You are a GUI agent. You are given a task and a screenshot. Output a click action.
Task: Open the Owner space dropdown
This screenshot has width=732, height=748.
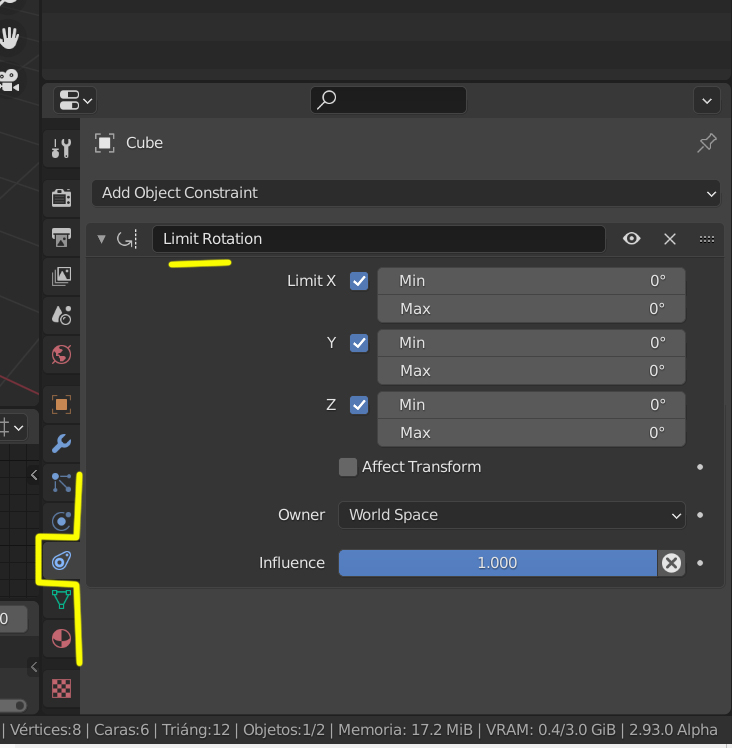(511, 515)
